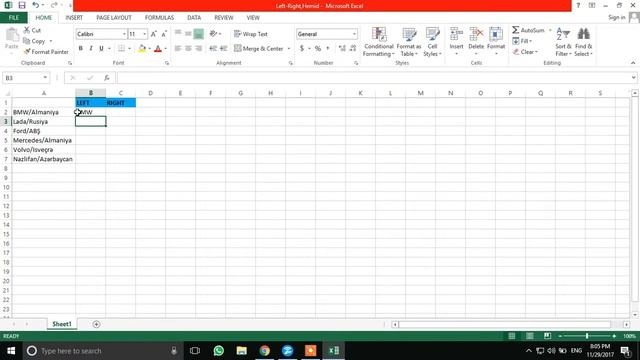This screenshot has height=360, width=640.
Task: Toggle Italic formatting
Action: (x=91, y=49)
